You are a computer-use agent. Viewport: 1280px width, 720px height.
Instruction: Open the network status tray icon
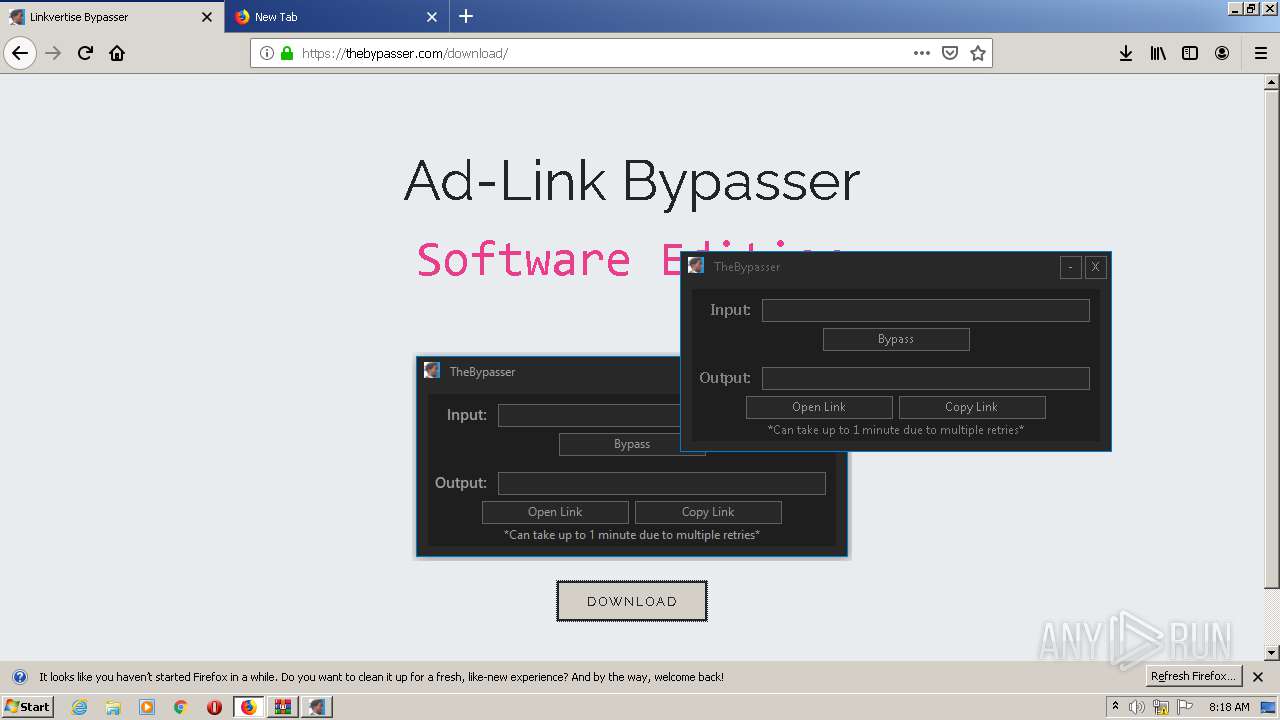[x=1161, y=707]
